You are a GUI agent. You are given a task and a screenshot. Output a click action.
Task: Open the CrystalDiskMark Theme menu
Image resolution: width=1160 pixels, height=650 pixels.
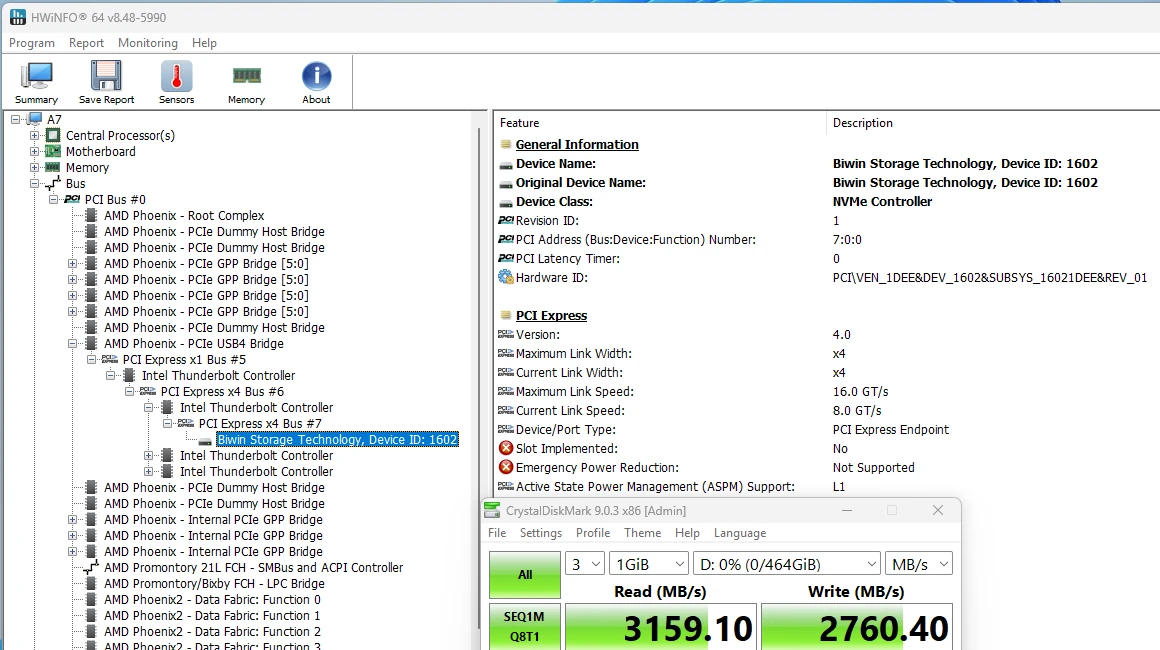pyautogui.click(x=643, y=533)
